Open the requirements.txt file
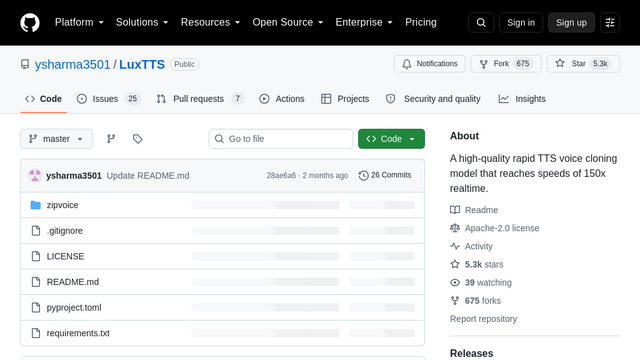 point(78,333)
